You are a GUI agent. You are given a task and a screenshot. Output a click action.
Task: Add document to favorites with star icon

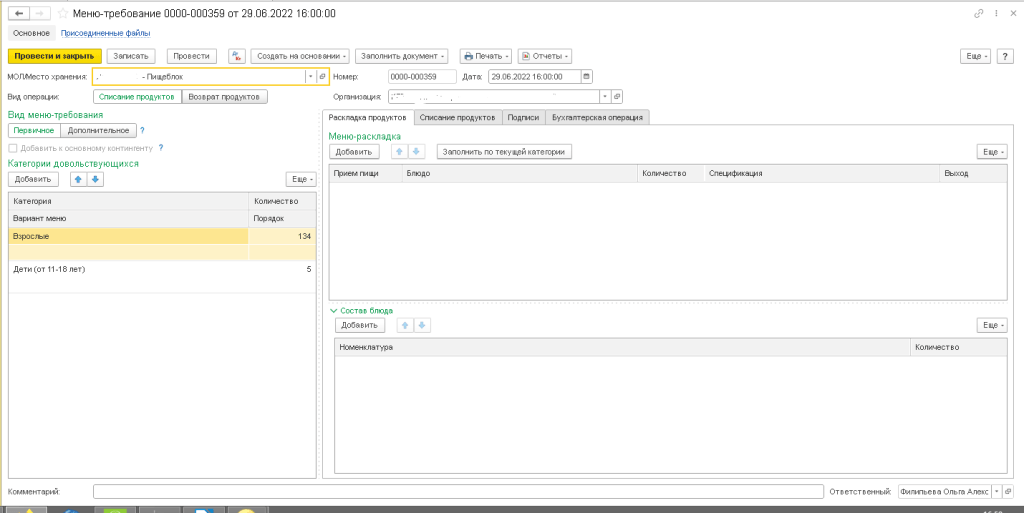[x=64, y=14]
